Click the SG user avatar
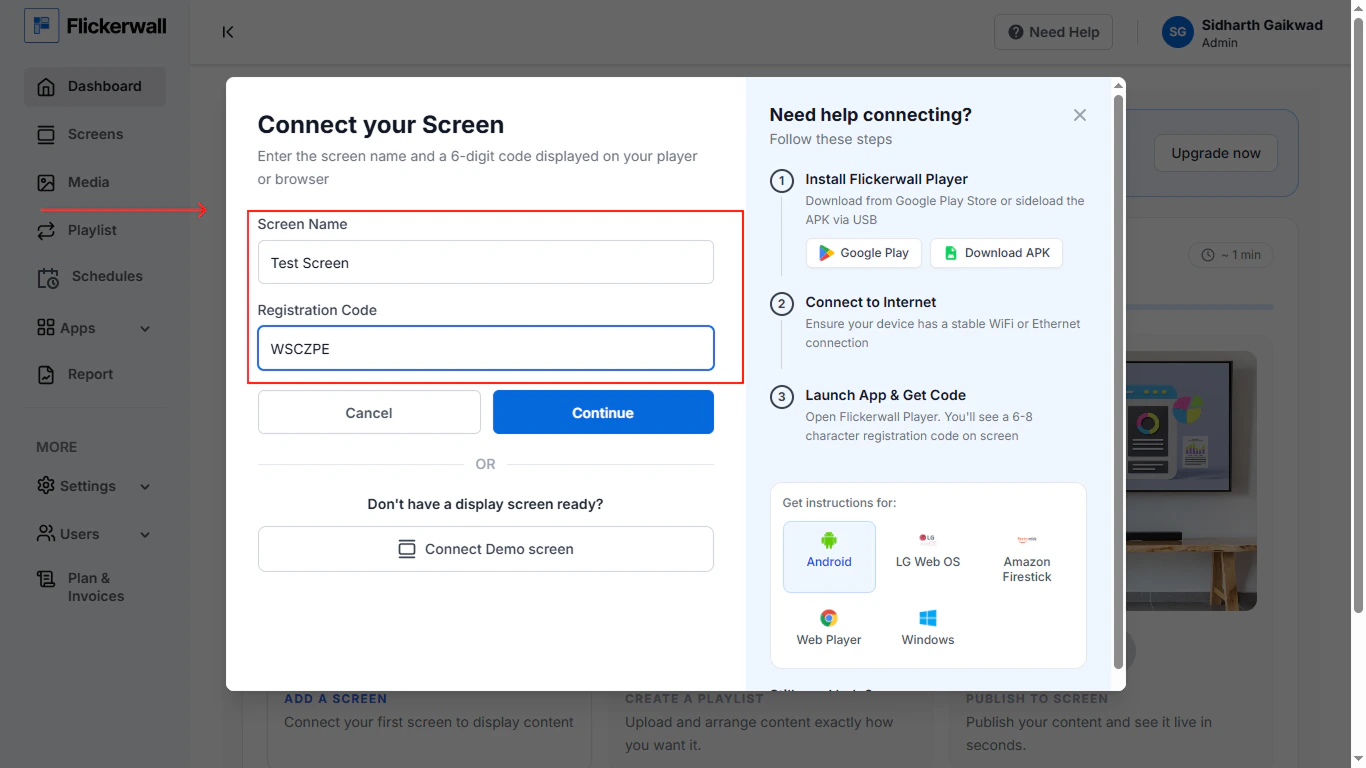The width and height of the screenshot is (1366, 768). click(x=1178, y=32)
